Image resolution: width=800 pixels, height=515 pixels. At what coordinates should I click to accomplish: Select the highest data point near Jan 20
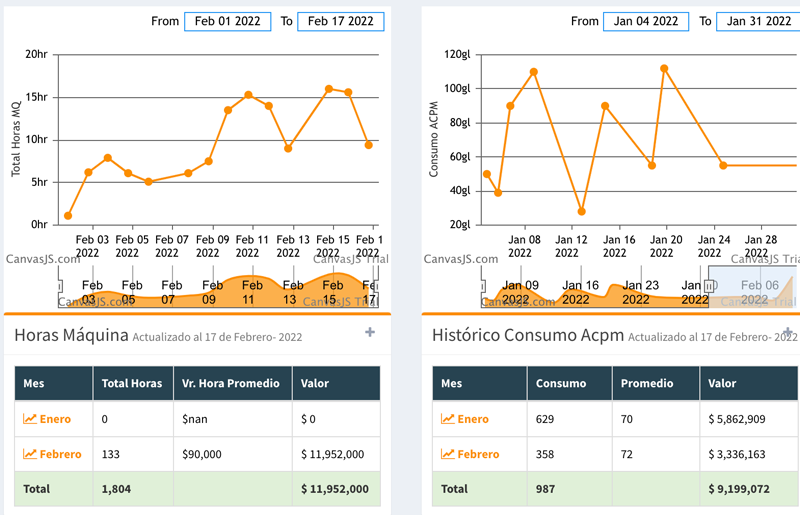pos(664,69)
